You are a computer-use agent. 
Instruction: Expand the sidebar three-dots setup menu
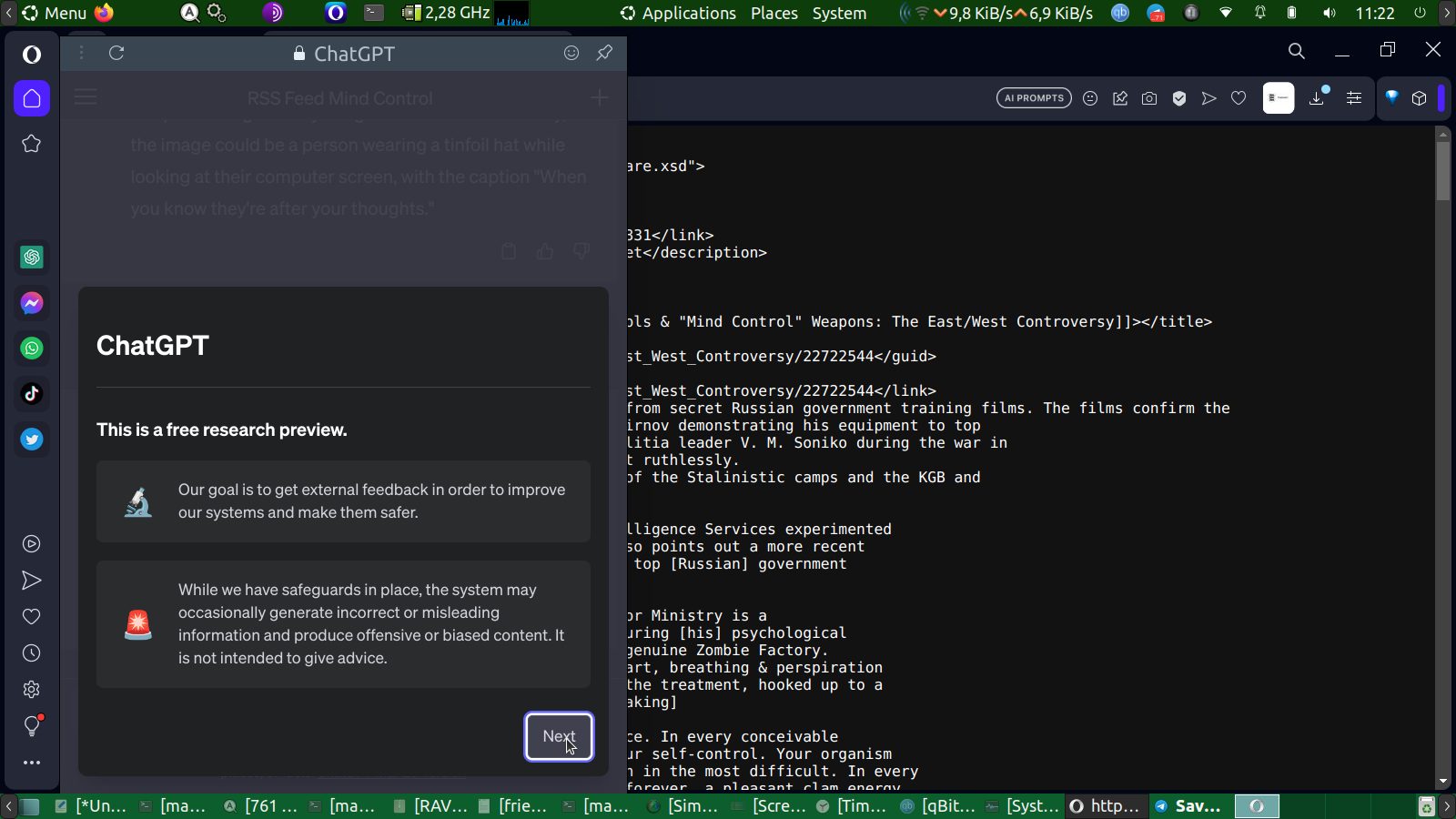click(x=32, y=763)
